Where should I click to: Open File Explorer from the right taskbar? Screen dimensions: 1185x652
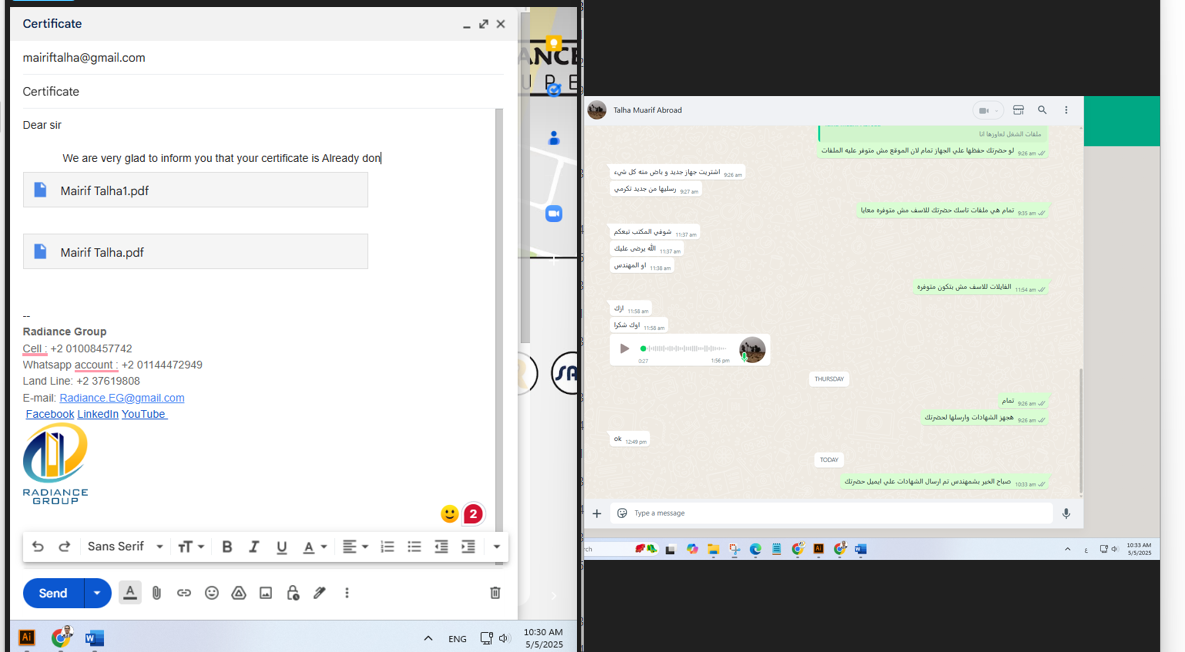(x=713, y=549)
